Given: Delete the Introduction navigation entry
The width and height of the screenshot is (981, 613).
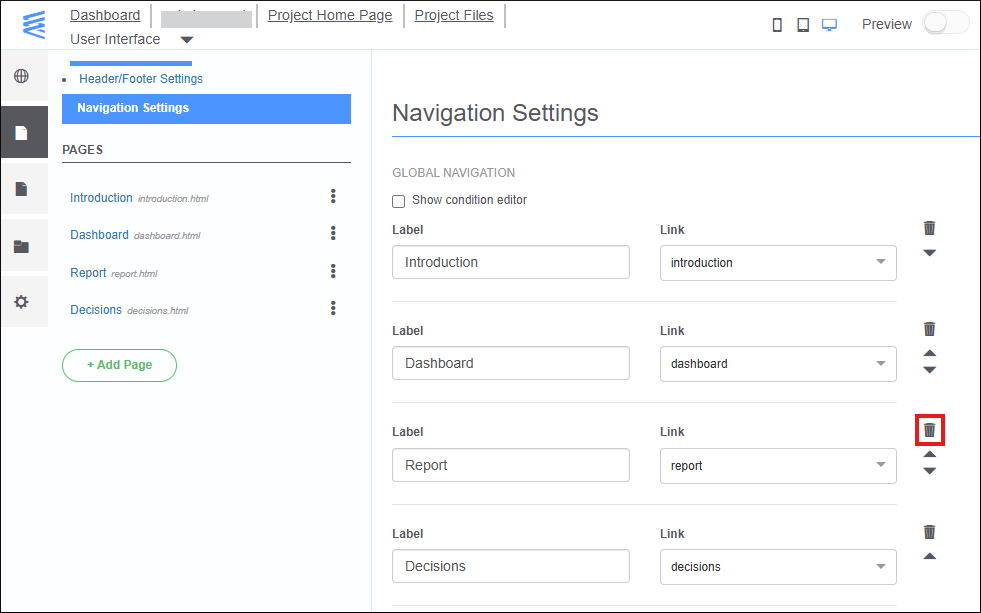Looking at the screenshot, I should [929, 228].
